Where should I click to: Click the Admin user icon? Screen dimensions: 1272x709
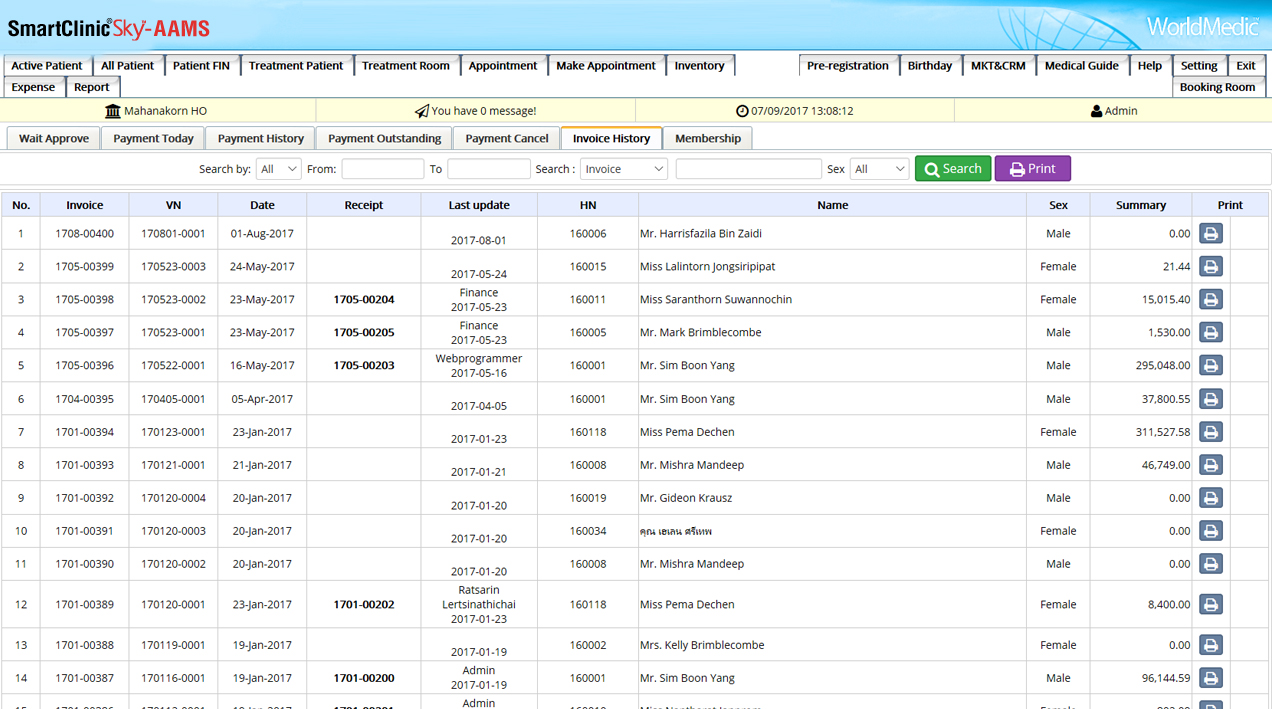[1096, 111]
